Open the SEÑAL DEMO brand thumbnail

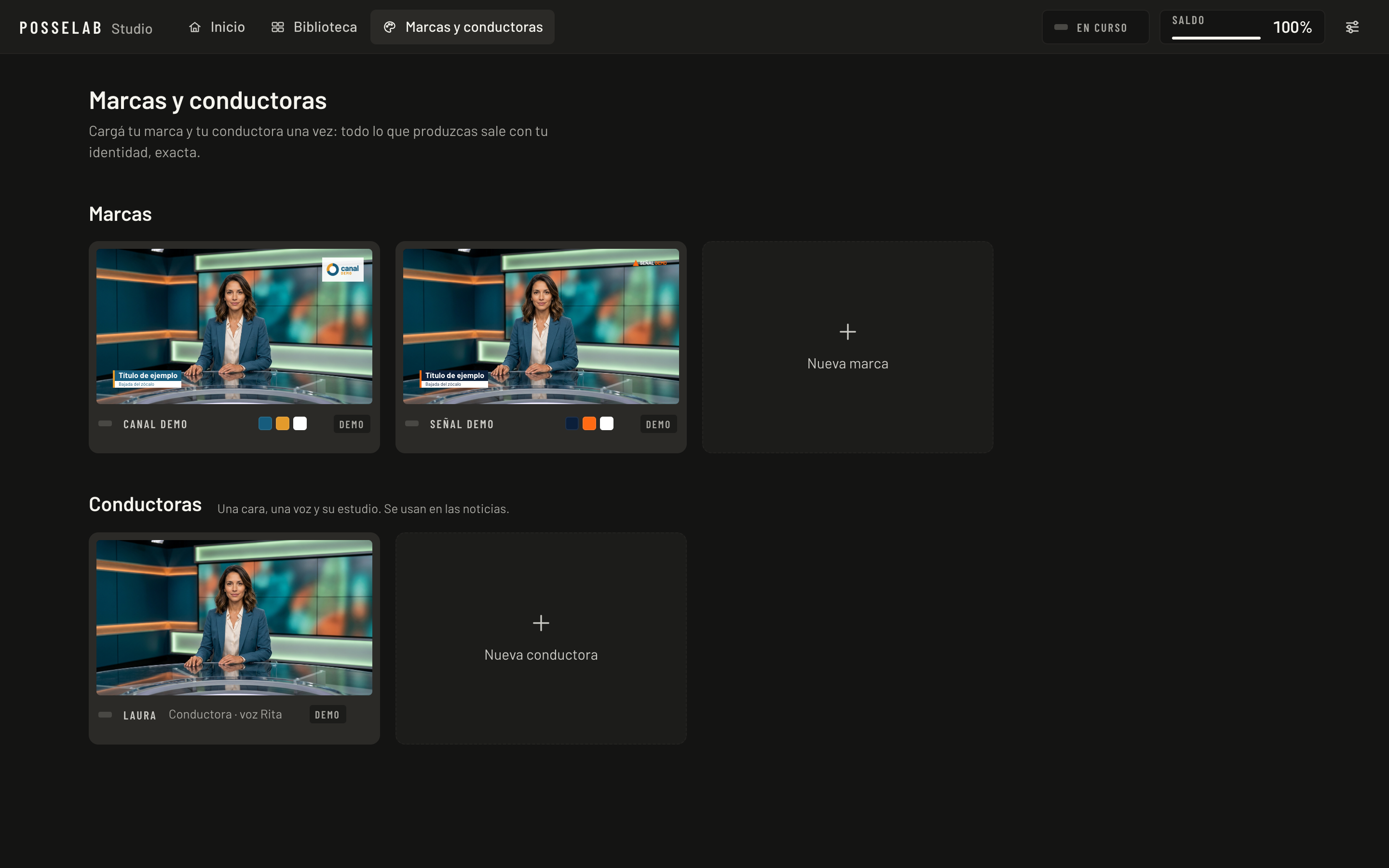[x=541, y=326]
